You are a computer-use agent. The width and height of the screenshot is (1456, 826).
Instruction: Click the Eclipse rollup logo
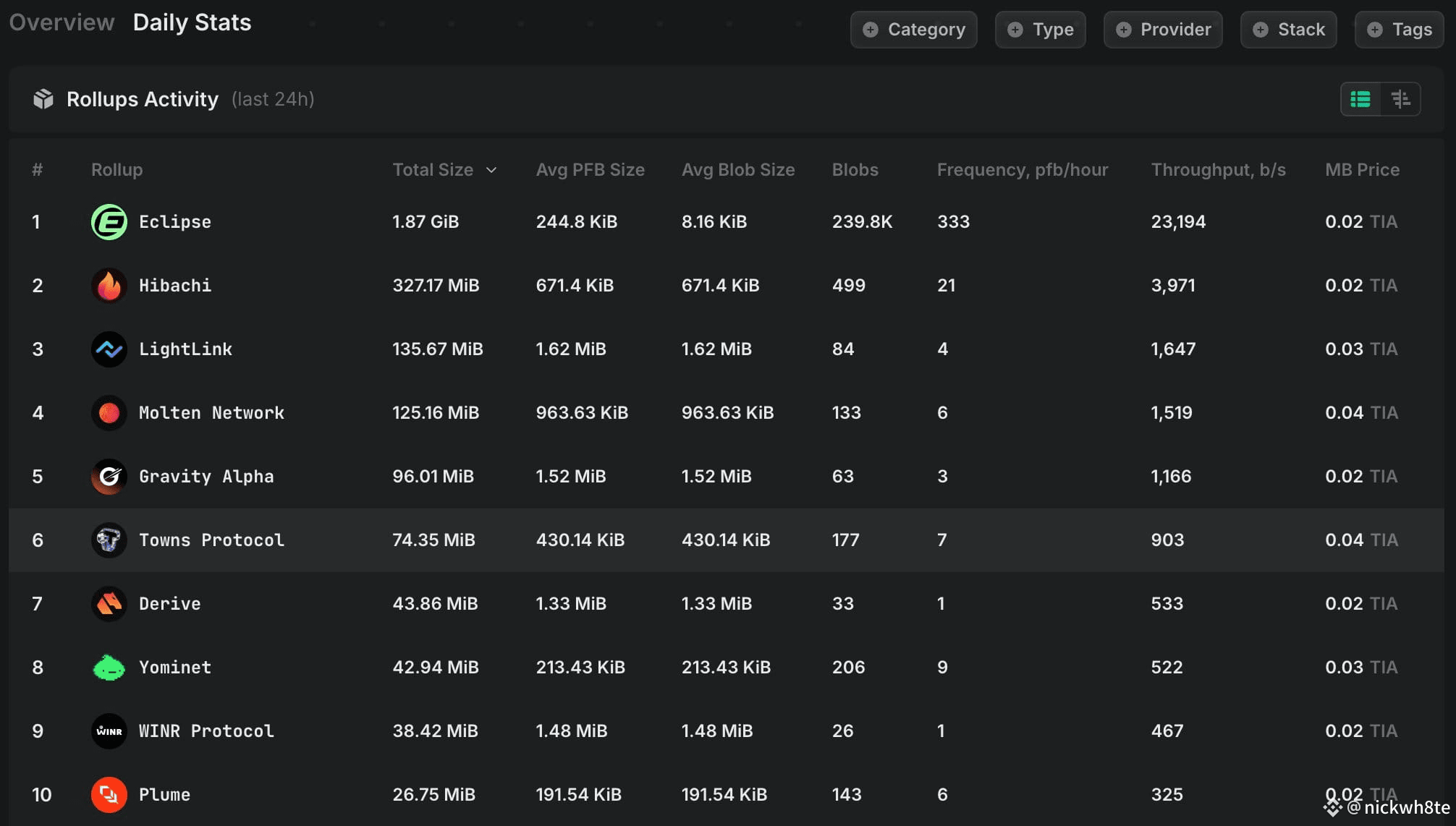click(109, 222)
